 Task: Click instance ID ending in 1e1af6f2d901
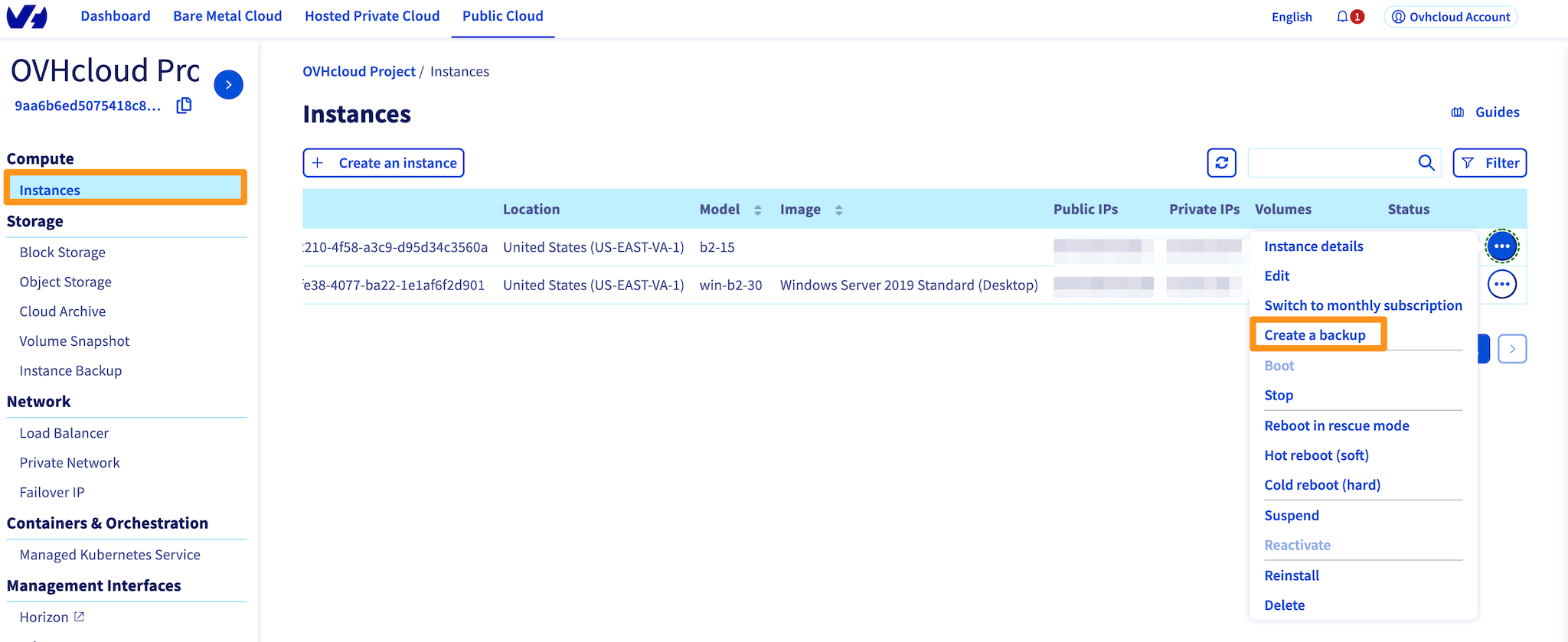(394, 285)
